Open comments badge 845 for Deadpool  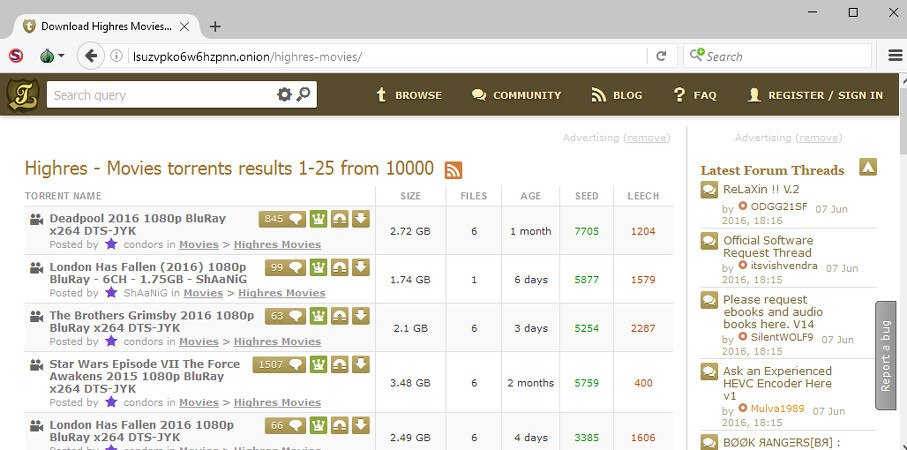click(x=282, y=219)
